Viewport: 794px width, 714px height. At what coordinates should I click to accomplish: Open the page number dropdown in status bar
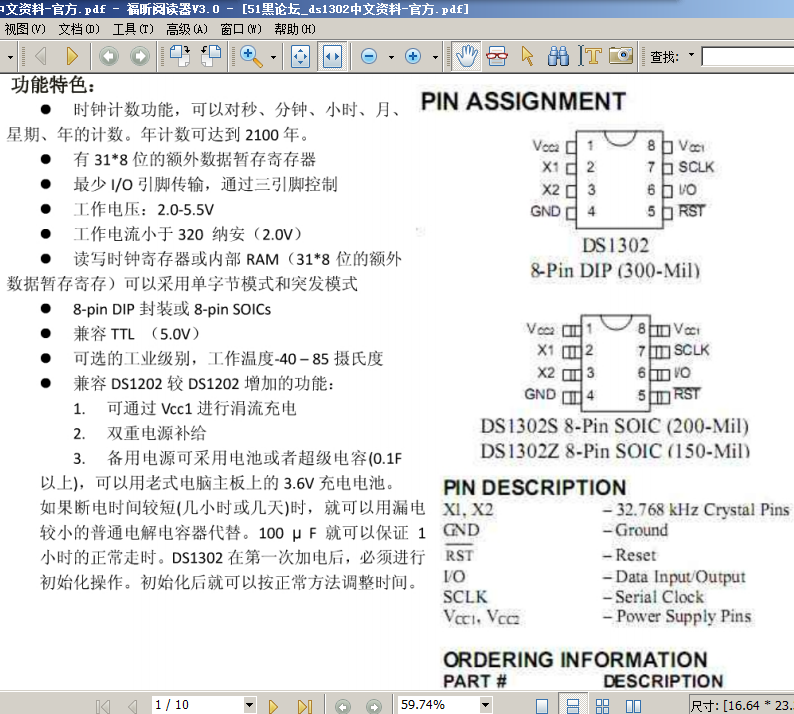(x=250, y=705)
